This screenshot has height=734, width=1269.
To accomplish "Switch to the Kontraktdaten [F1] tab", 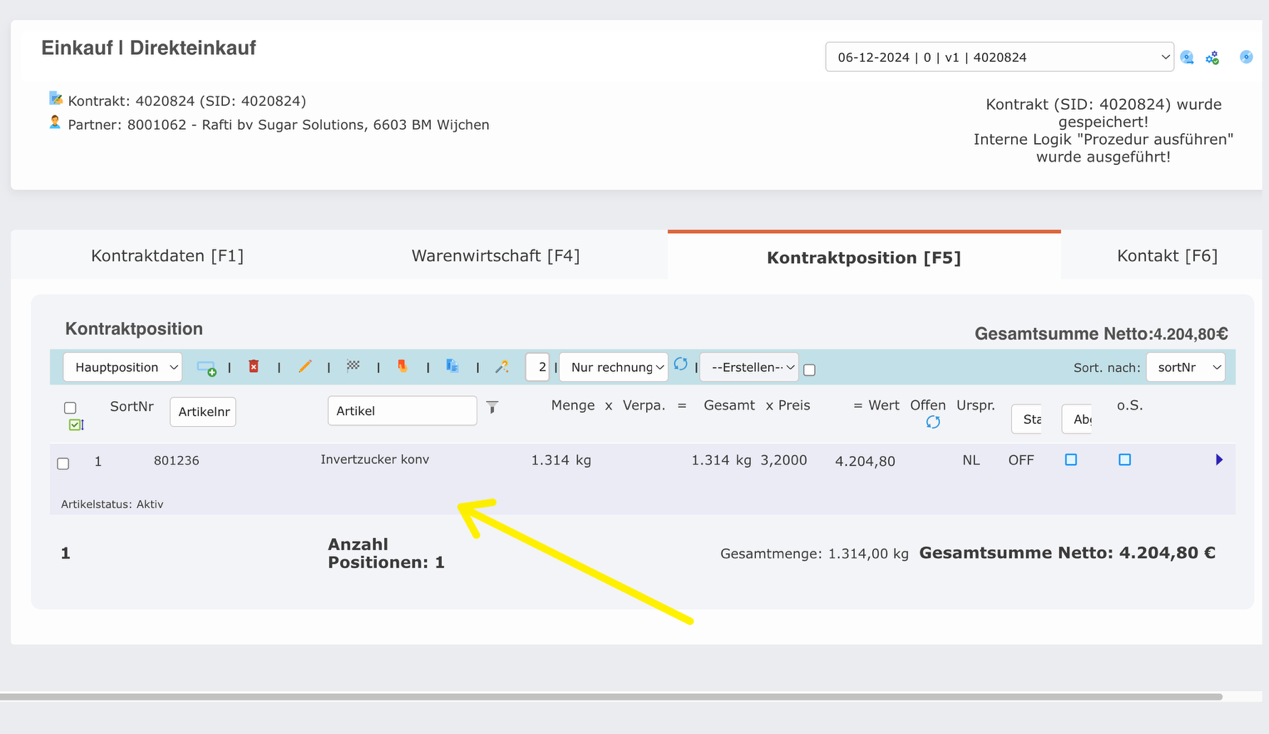I will [167, 255].
